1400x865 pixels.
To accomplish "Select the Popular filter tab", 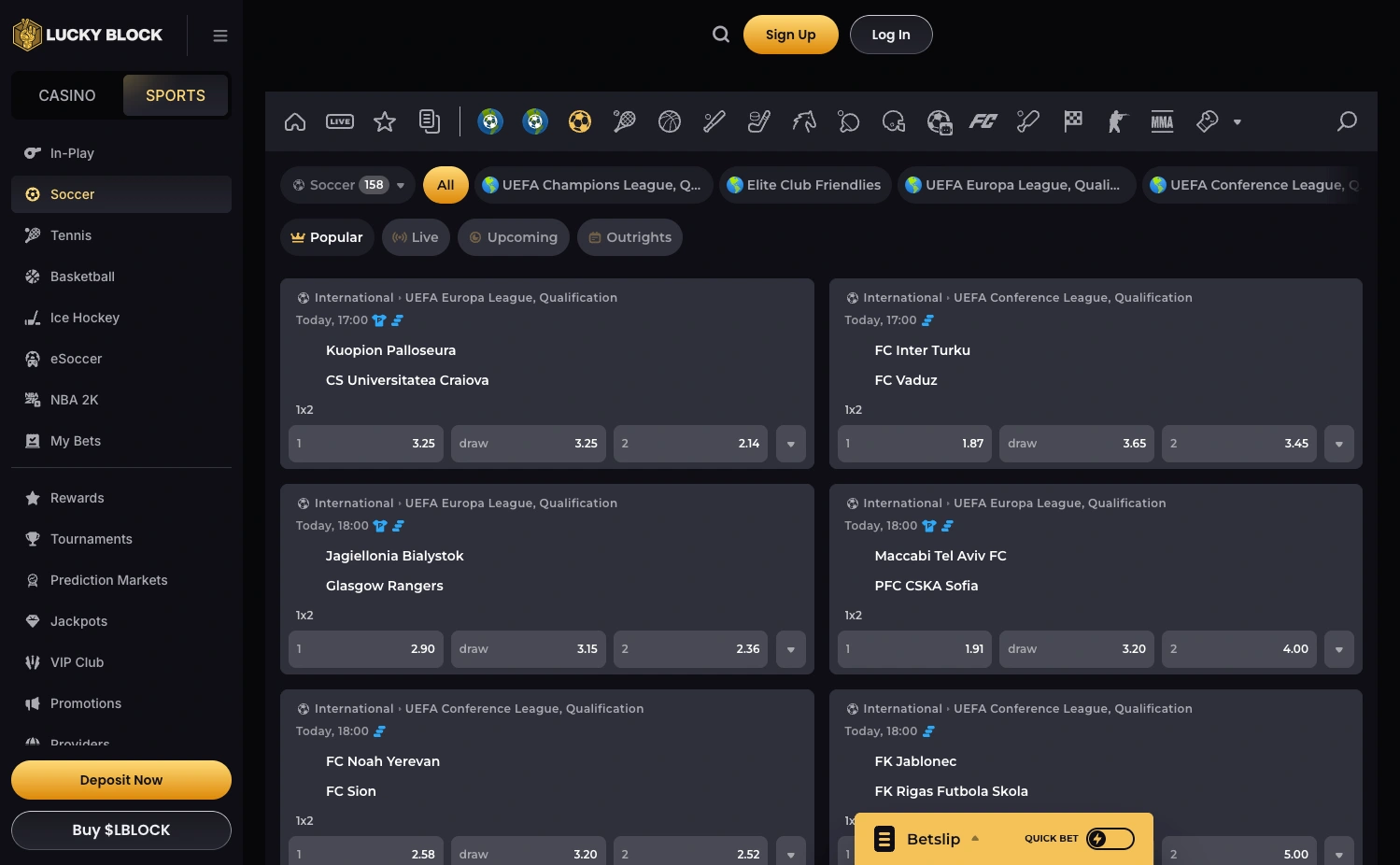I will click(328, 237).
